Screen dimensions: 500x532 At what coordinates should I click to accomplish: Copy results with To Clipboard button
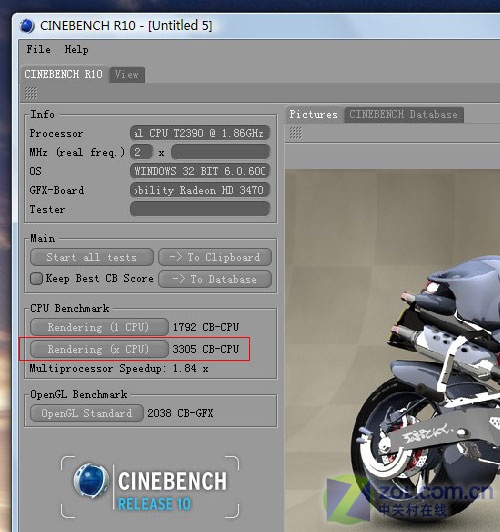(x=215, y=257)
